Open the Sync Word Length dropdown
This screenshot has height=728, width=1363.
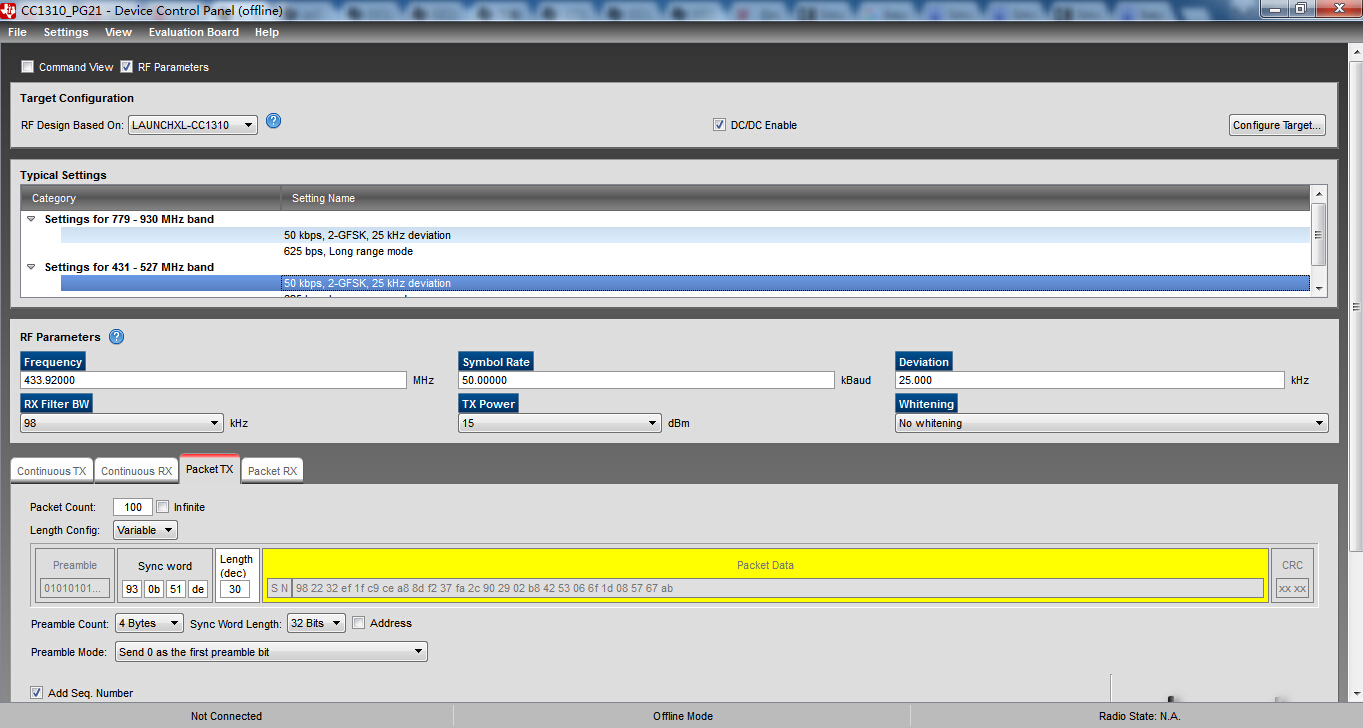pos(317,623)
